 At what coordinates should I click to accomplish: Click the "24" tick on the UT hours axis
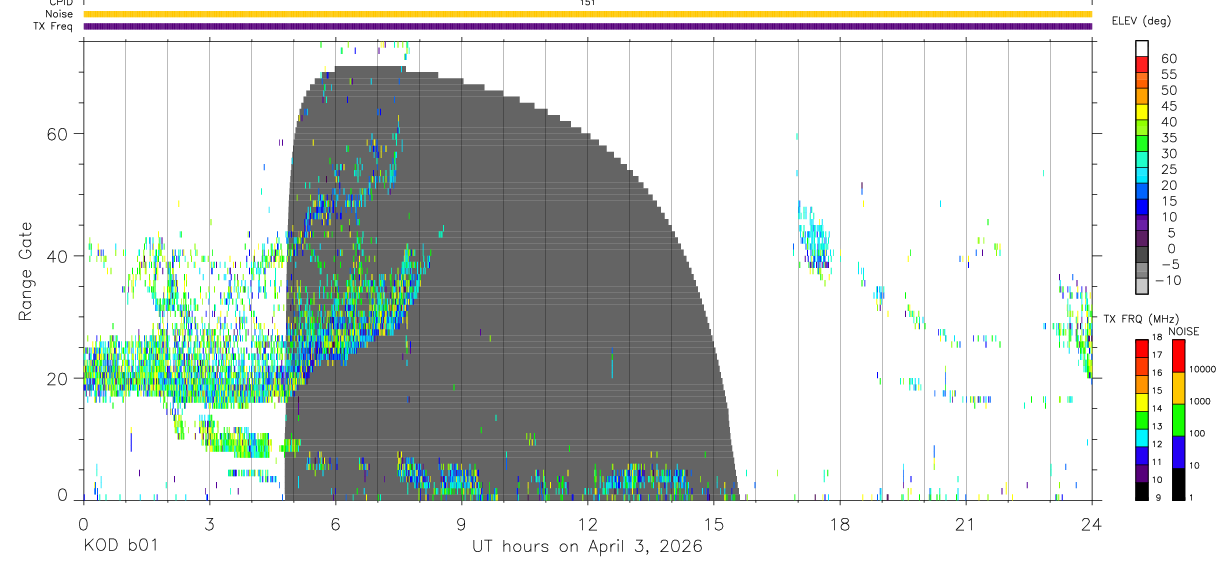coord(1092,524)
